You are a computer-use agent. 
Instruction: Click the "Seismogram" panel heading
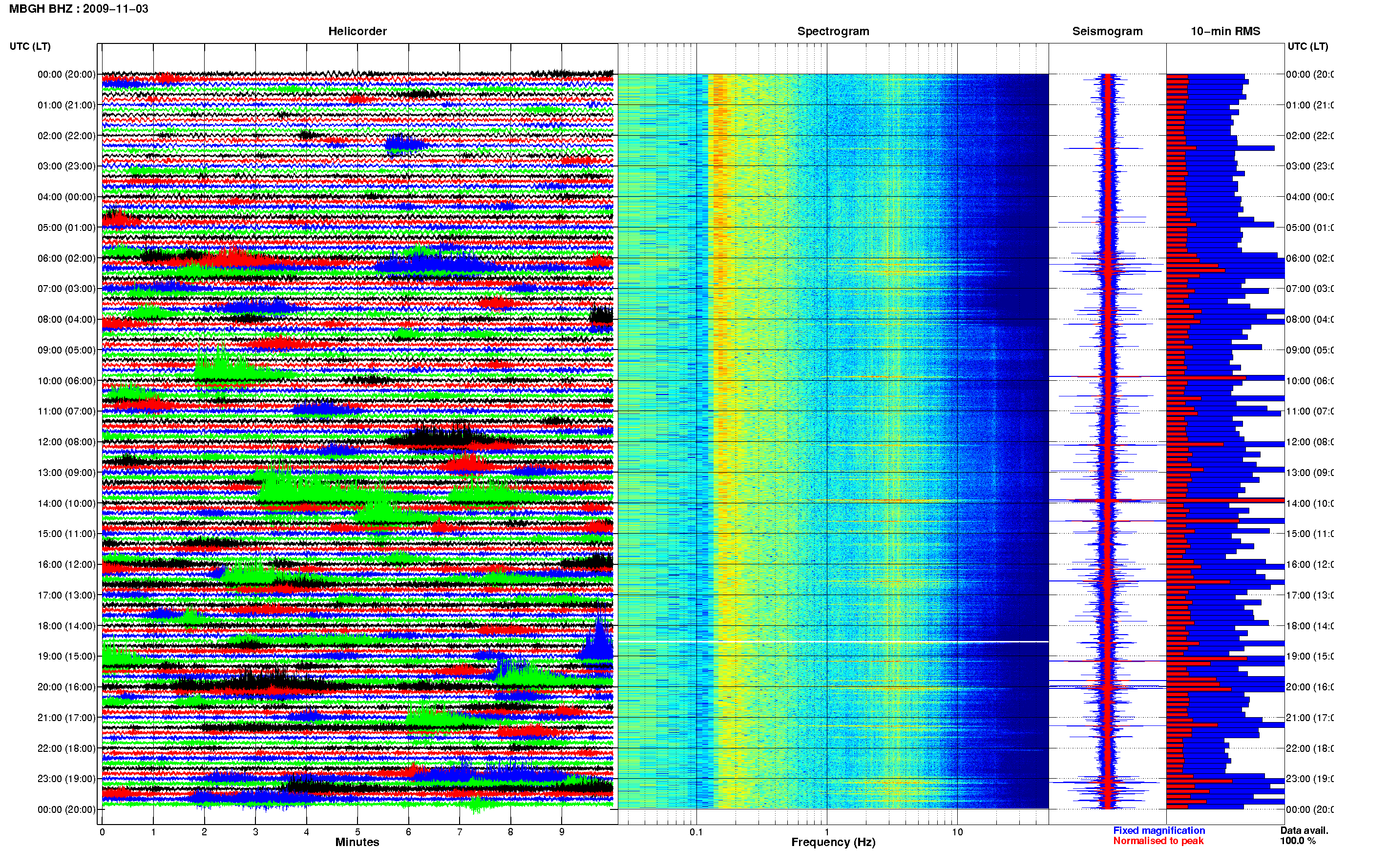pos(1107,31)
